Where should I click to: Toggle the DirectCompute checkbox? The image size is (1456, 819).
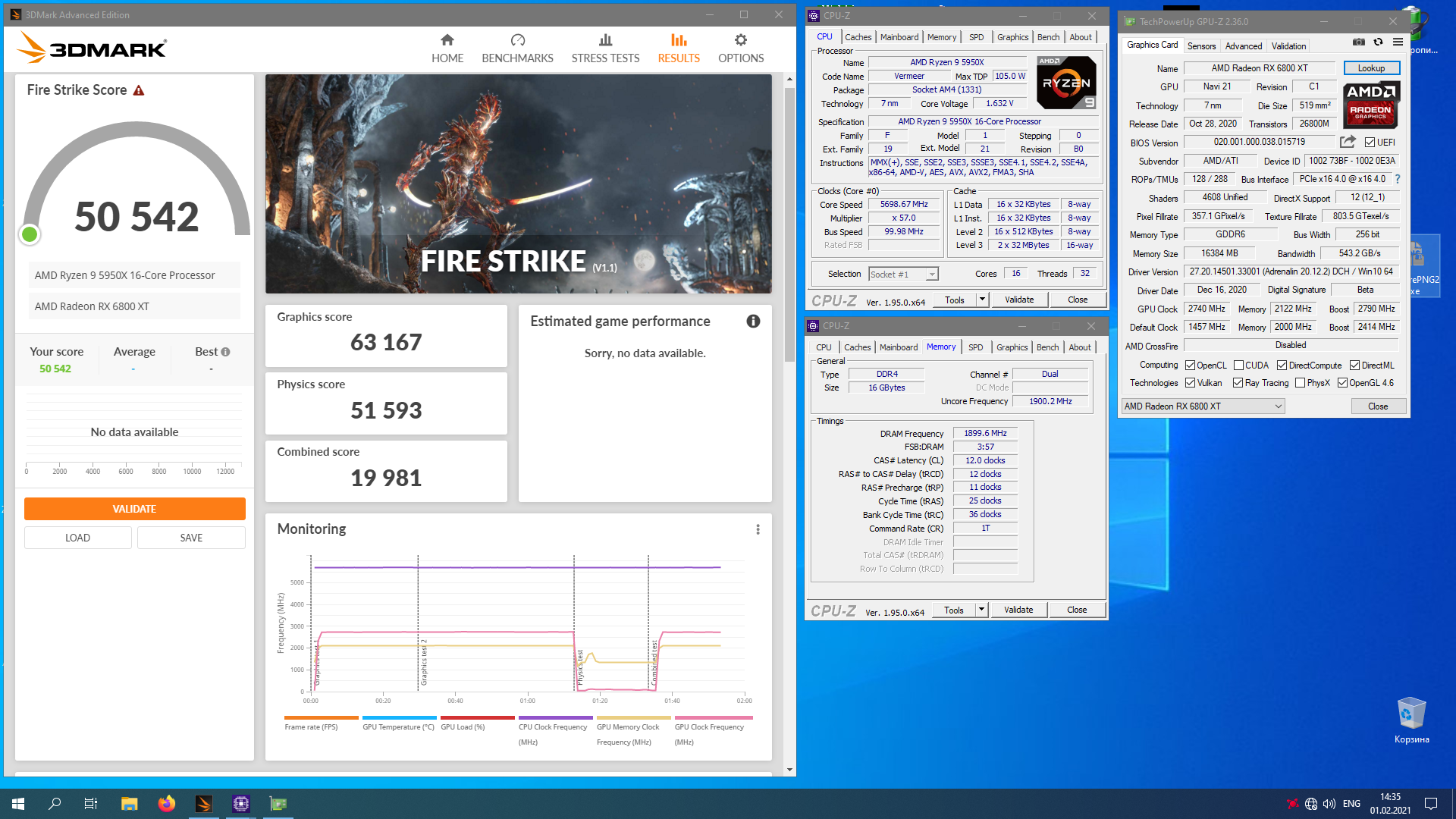pyautogui.click(x=1282, y=366)
